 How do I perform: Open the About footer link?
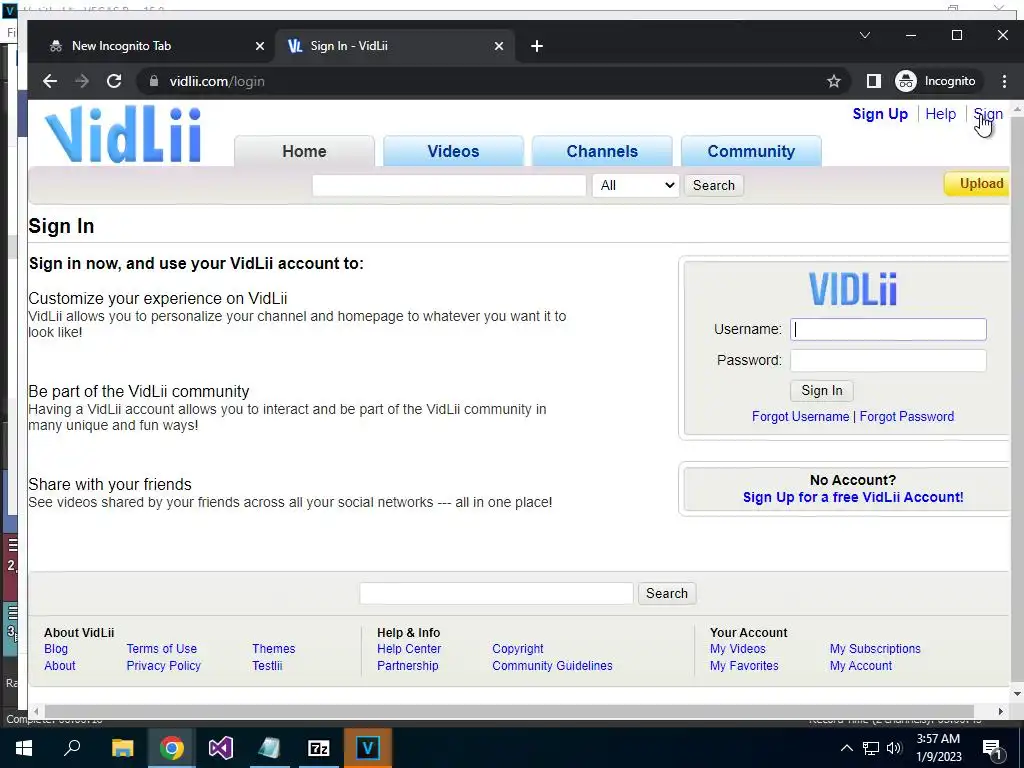59,665
